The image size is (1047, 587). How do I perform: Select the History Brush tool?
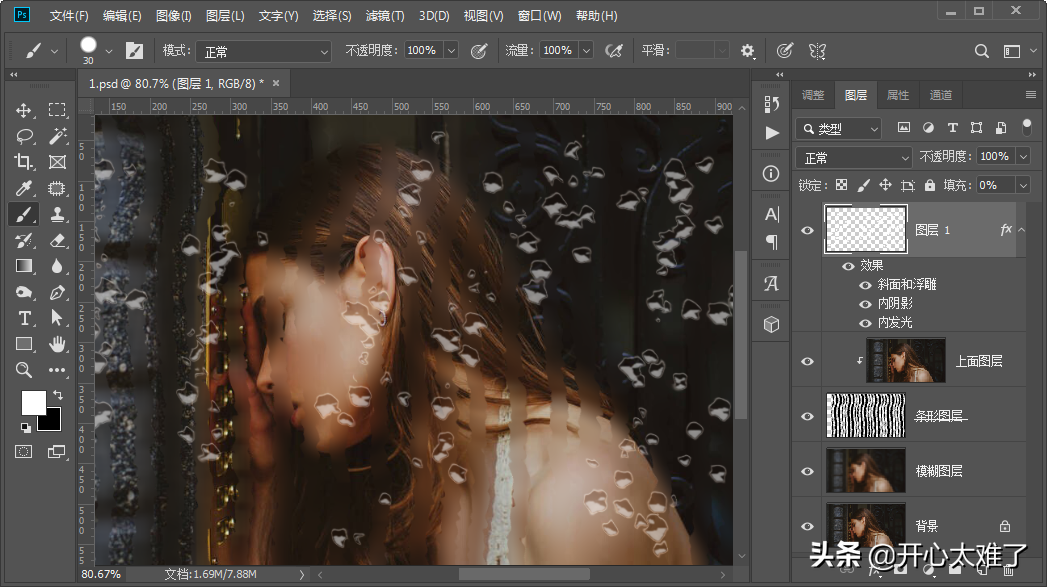click(23, 240)
